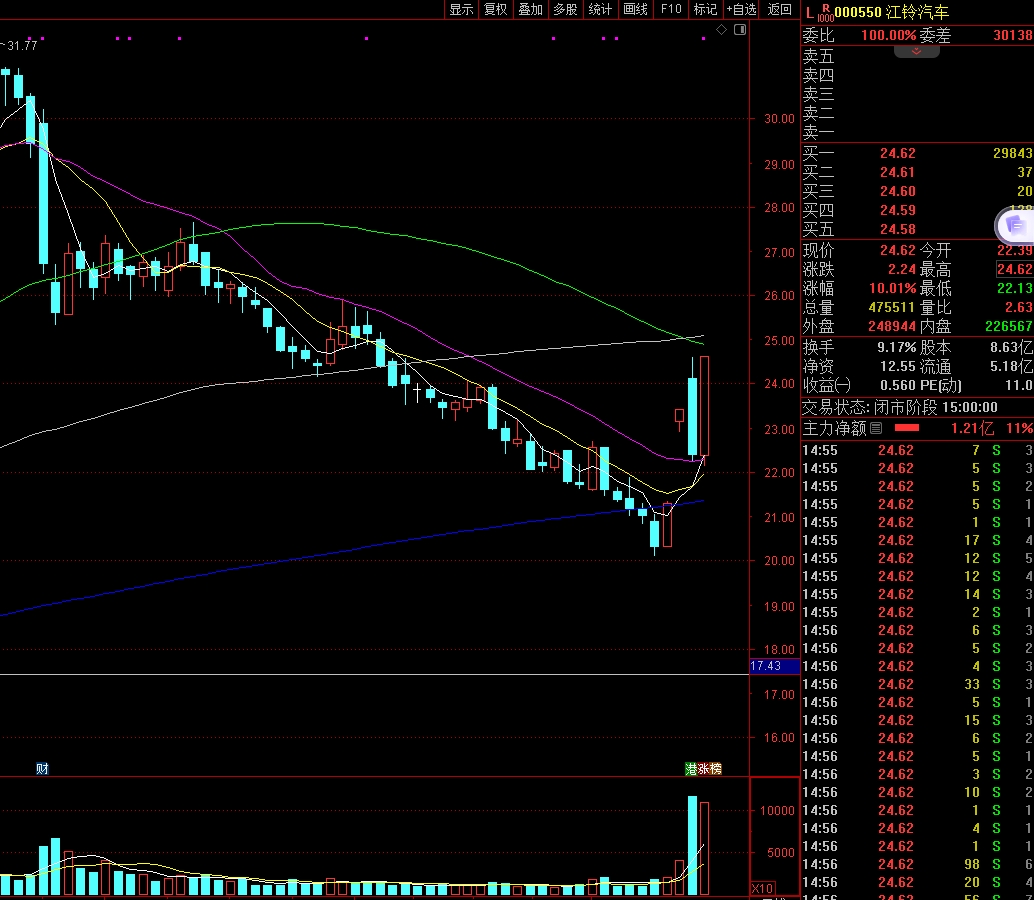The image size is (1034, 900).
Task: Click the 港 tag on chart
Action: [691, 769]
